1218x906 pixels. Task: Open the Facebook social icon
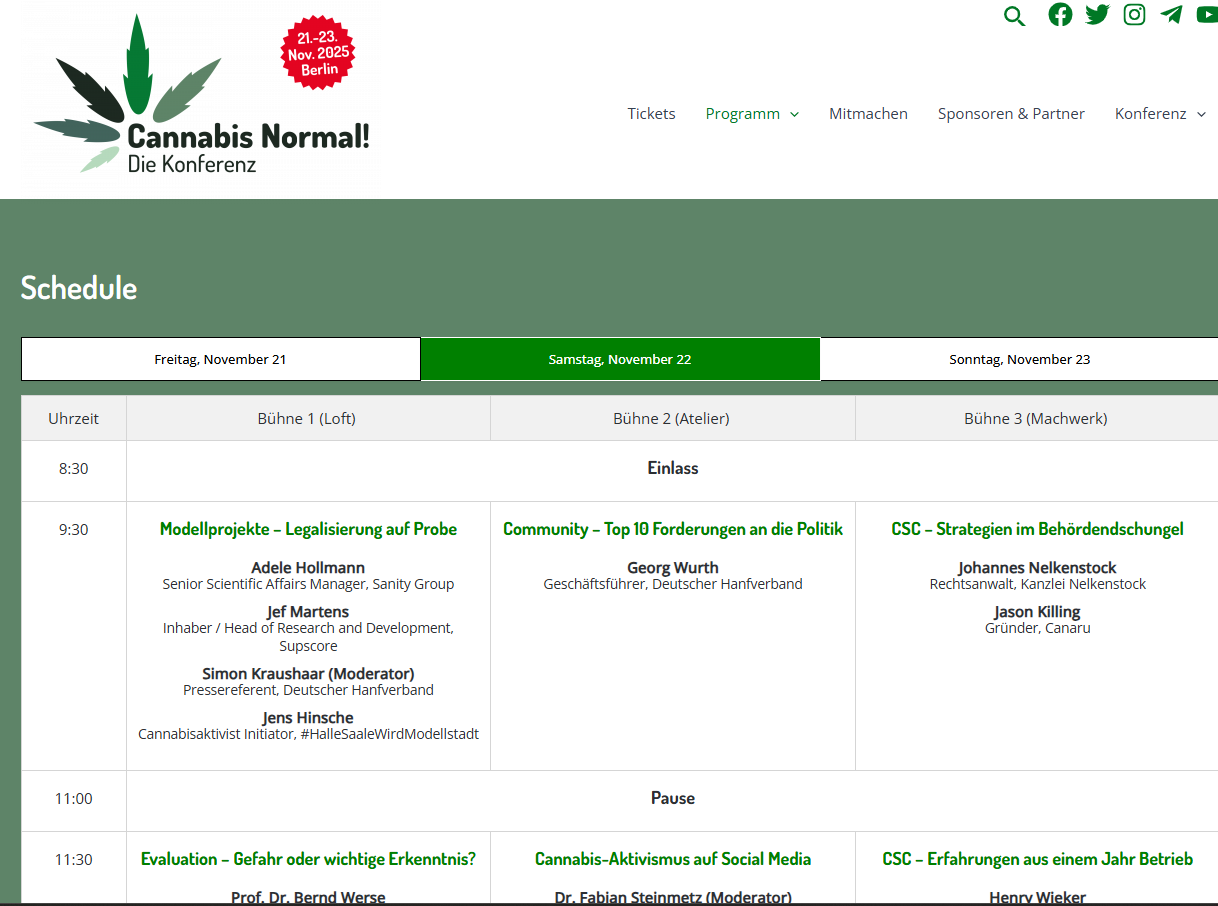[1060, 14]
